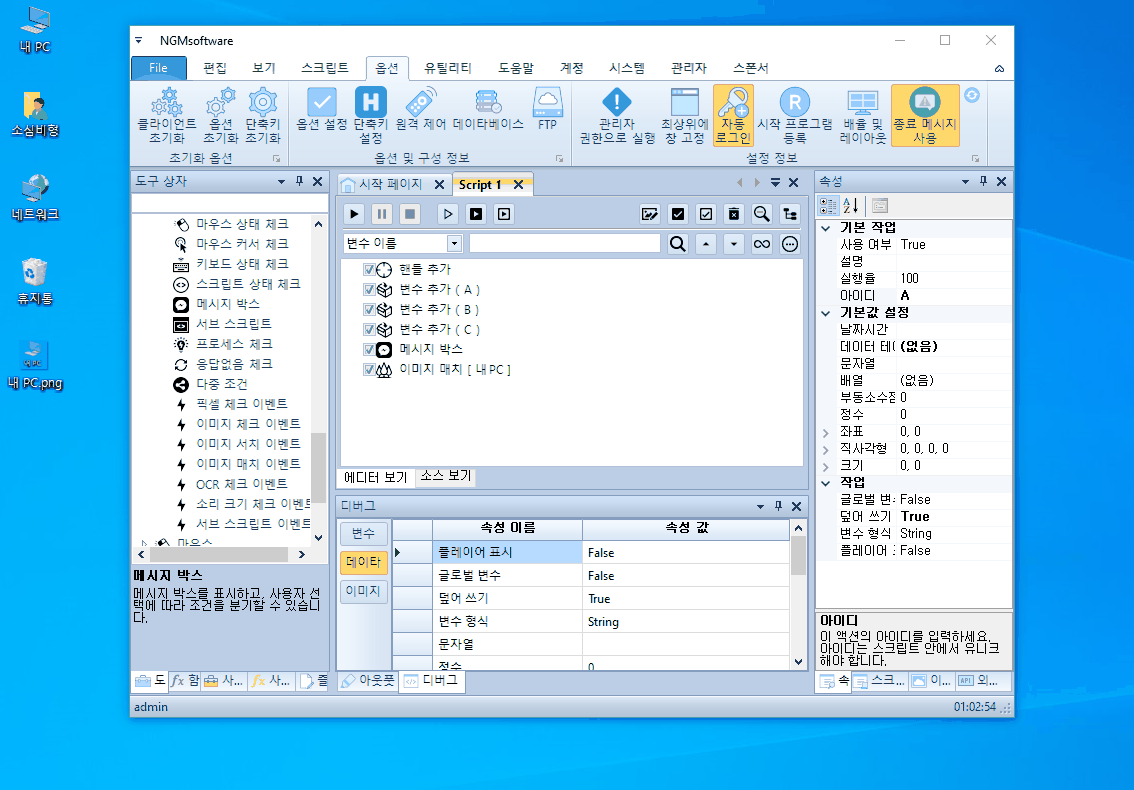Select OCR 체크 이벤트 in toolbox
Image resolution: width=1134 pixels, height=790 pixels.
pyautogui.click(x=242, y=484)
